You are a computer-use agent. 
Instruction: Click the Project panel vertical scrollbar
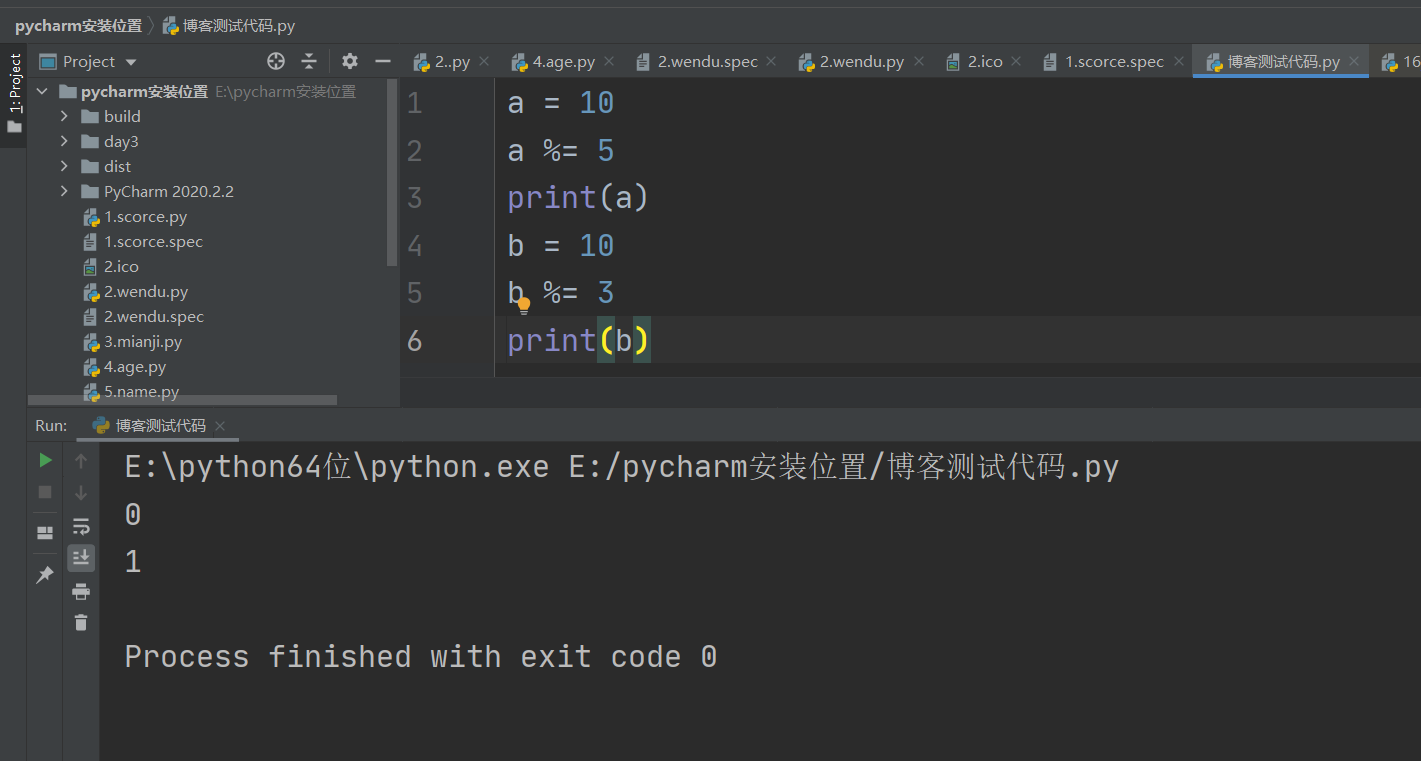tap(392, 172)
